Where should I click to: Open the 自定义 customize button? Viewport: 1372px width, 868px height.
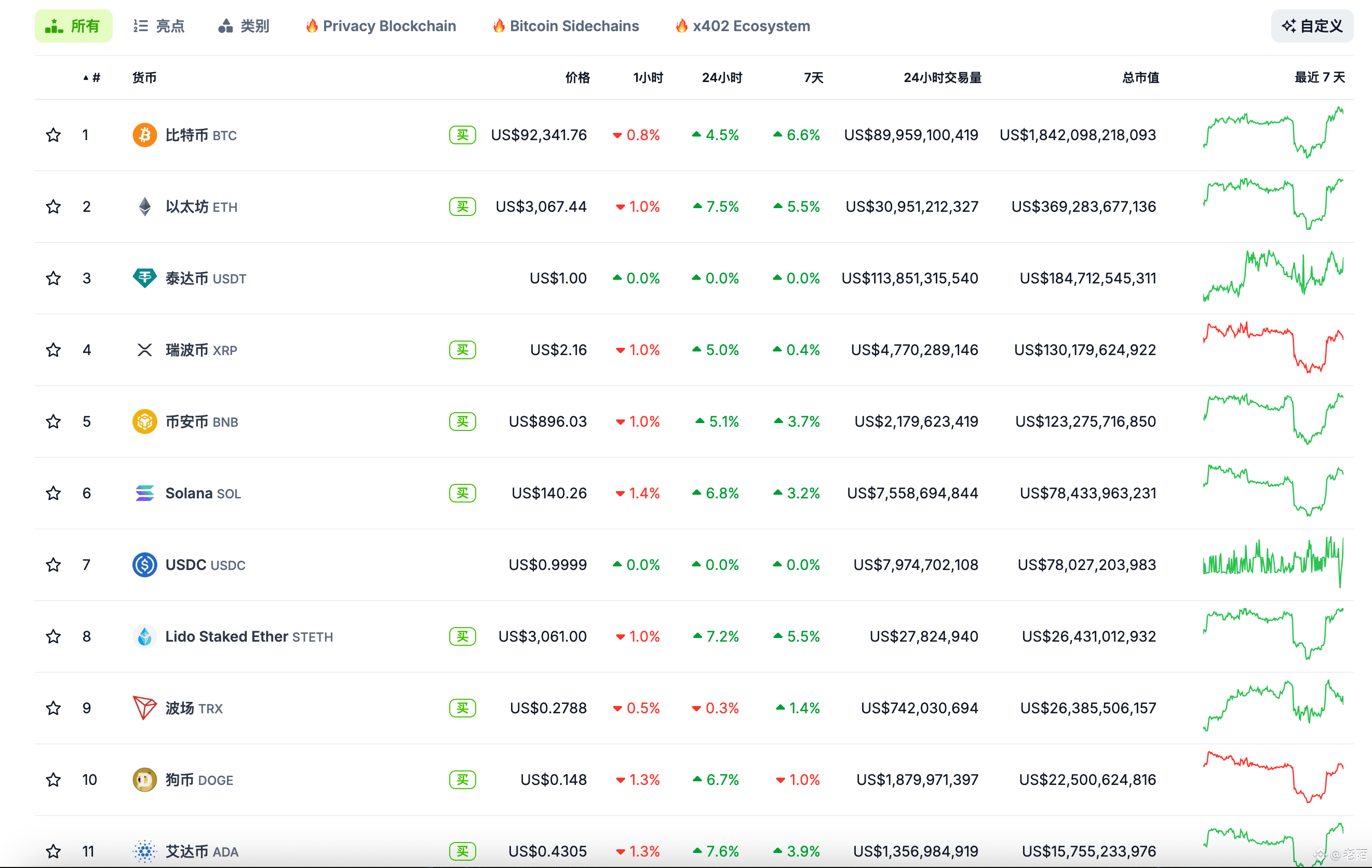click(1312, 26)
